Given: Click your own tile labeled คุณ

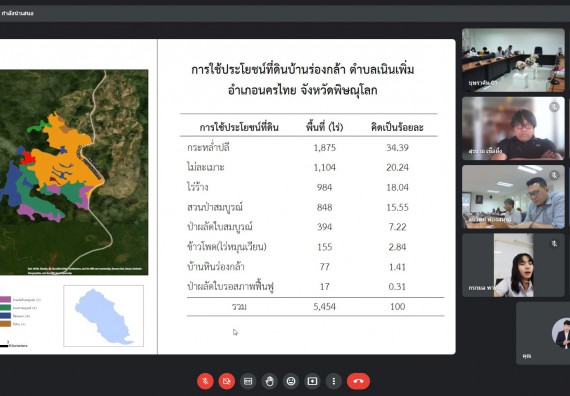Looking at the screenshot, I should click(543, 333).
